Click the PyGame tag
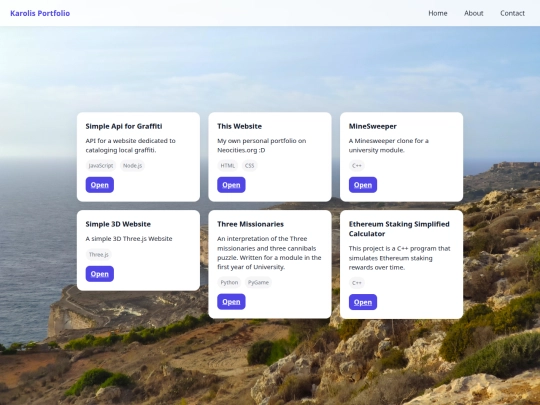The height and width of the screenshot is (405, 540). (258, 282)
